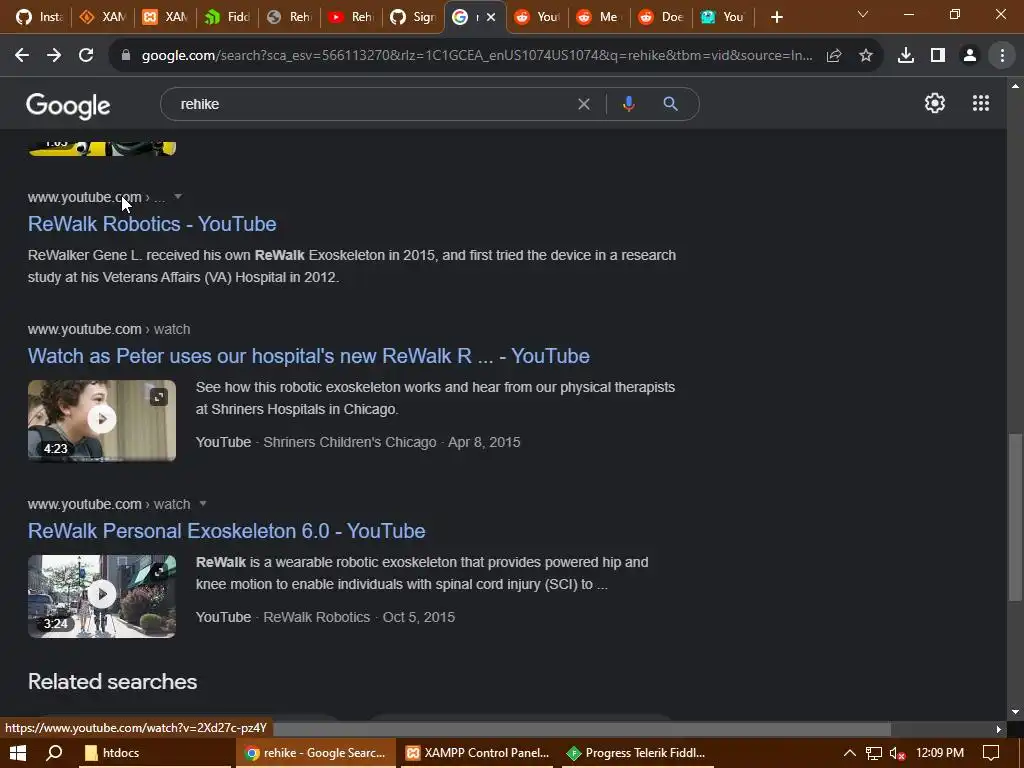Screen dimensions: 1024x768
Task: Click the horizontal scrollbar at the bottom
Action: (x=583, y=729)
